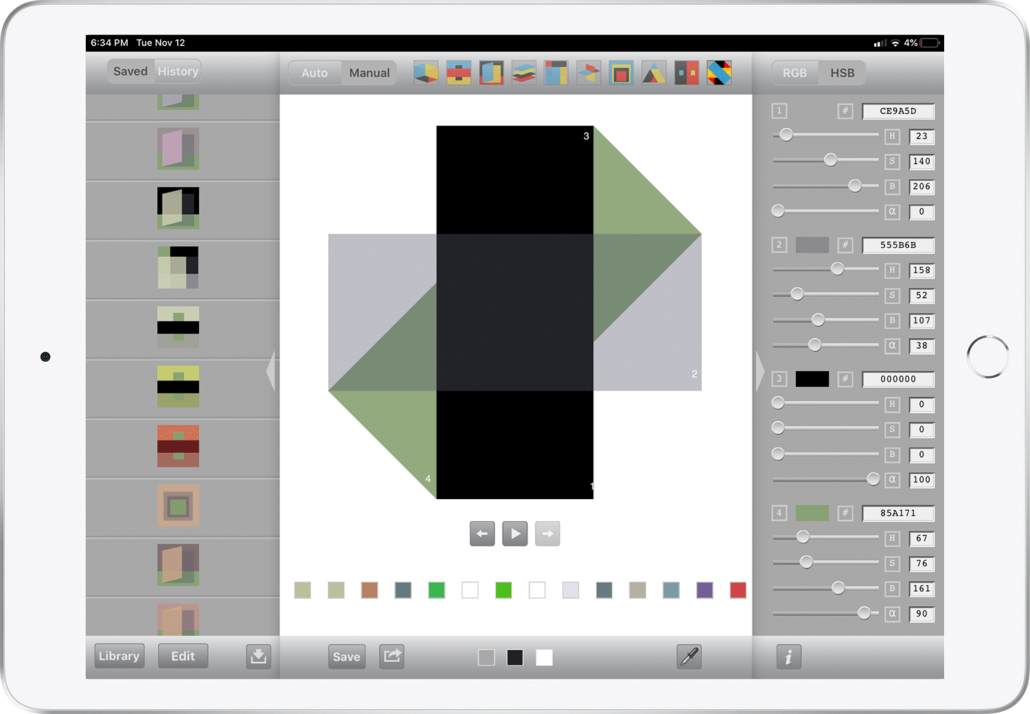The width and height of the screenshot is (1030, 714).
Task: Adjust the brightness slider for color 4
Action: click(825, 587)
